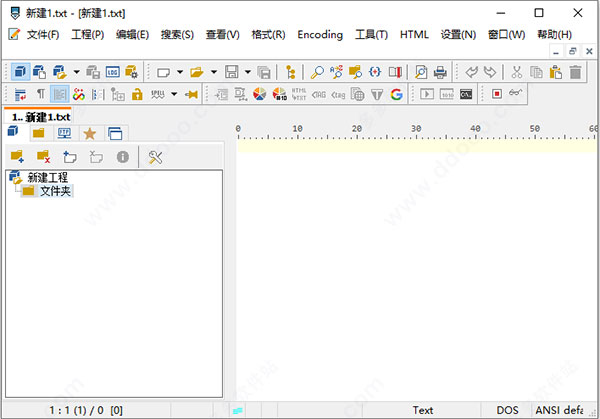Open the 搜索(S) menu
This screenshot has height=419, width=600.
177,34
